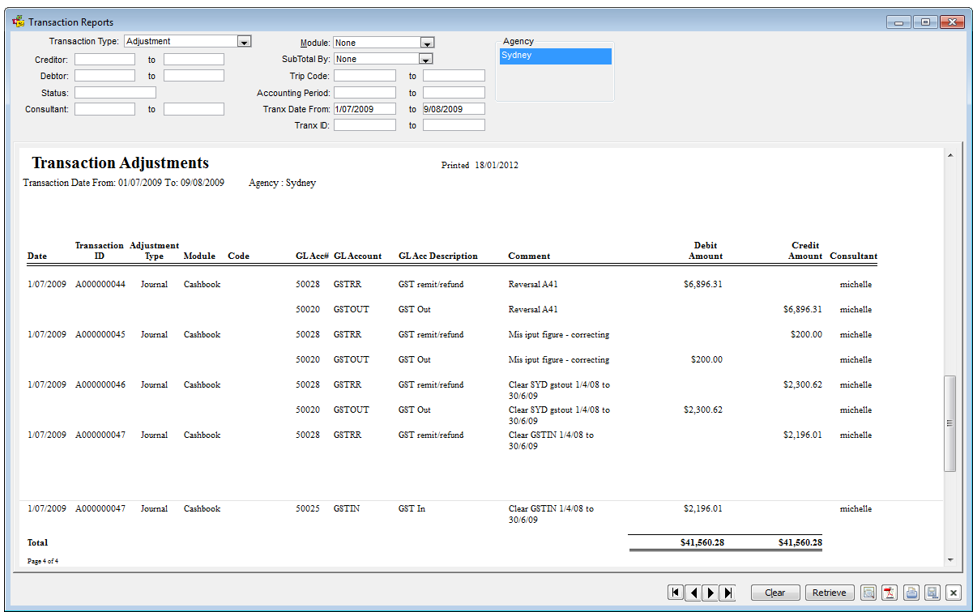Go to the previous report page

(693, 592)
